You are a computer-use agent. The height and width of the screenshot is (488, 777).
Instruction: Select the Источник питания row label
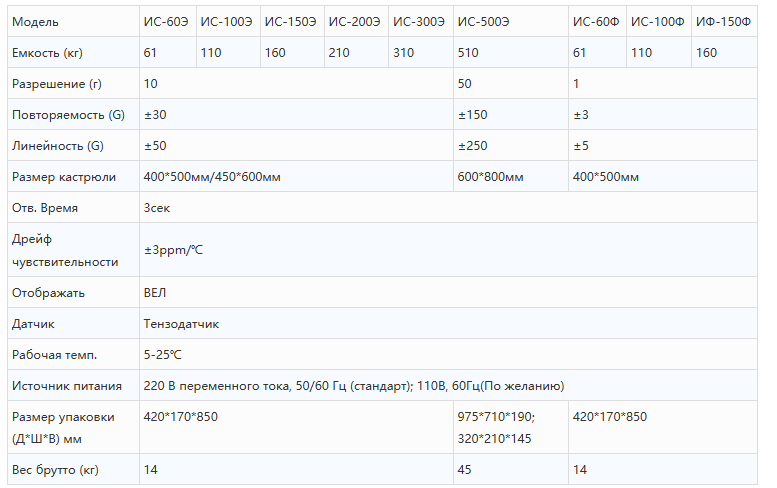point(67,386)
